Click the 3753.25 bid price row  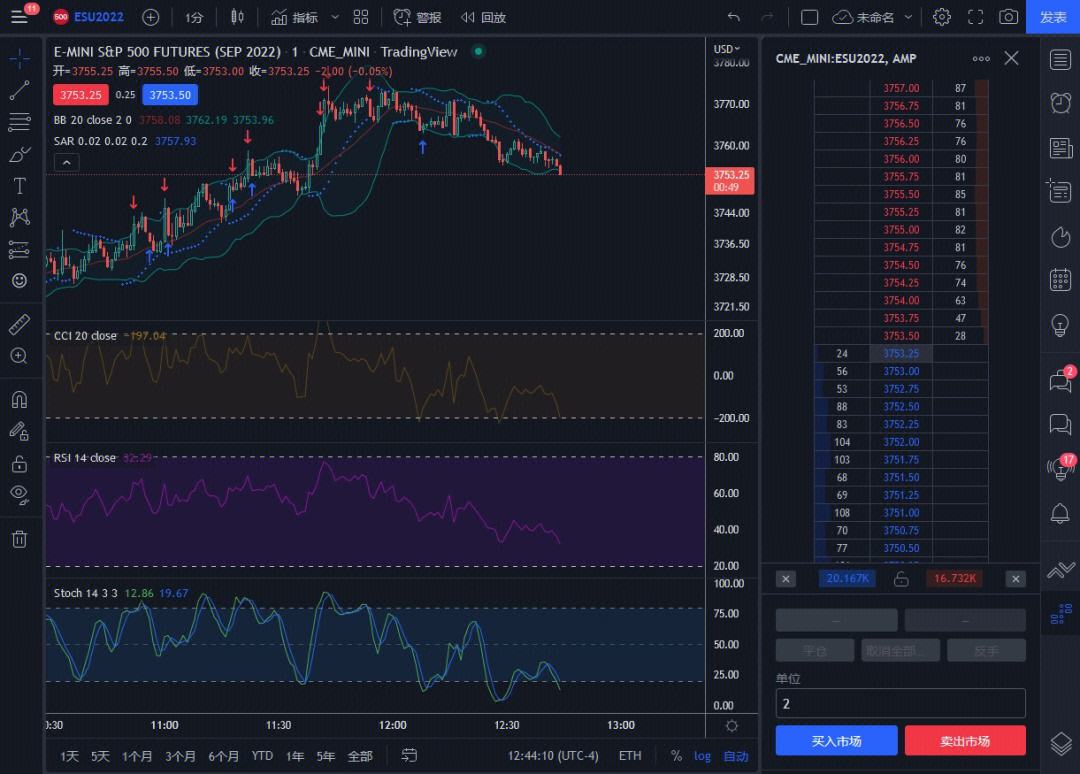(901, 353)
